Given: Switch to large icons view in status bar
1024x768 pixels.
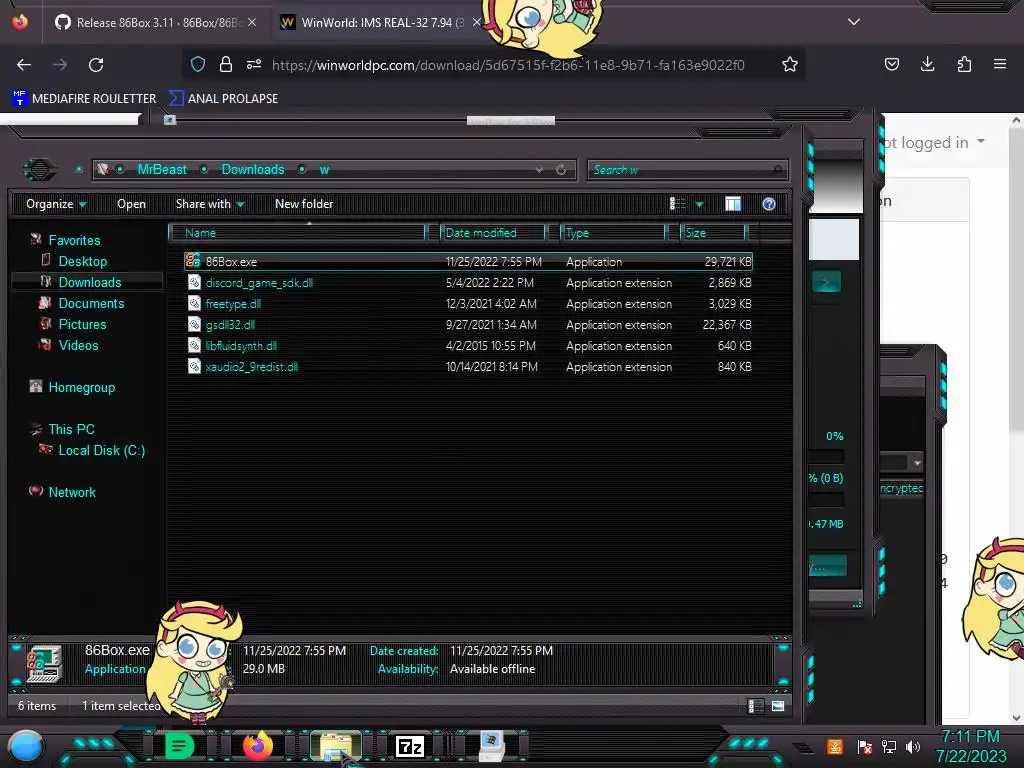Looking at the screenshot, I should pos(778,705).
